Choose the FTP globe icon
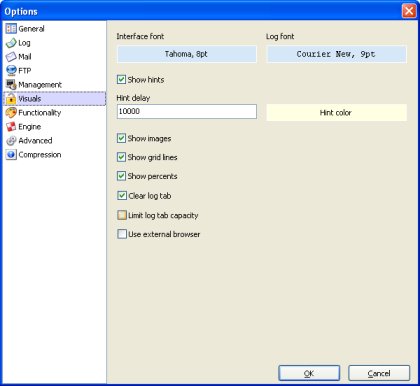Image resolution: width=420 pixels, height=386 pixels. 11,71
